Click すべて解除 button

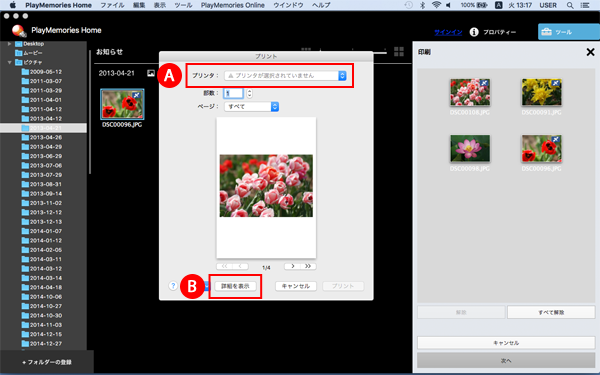click(x=551, y=312)
